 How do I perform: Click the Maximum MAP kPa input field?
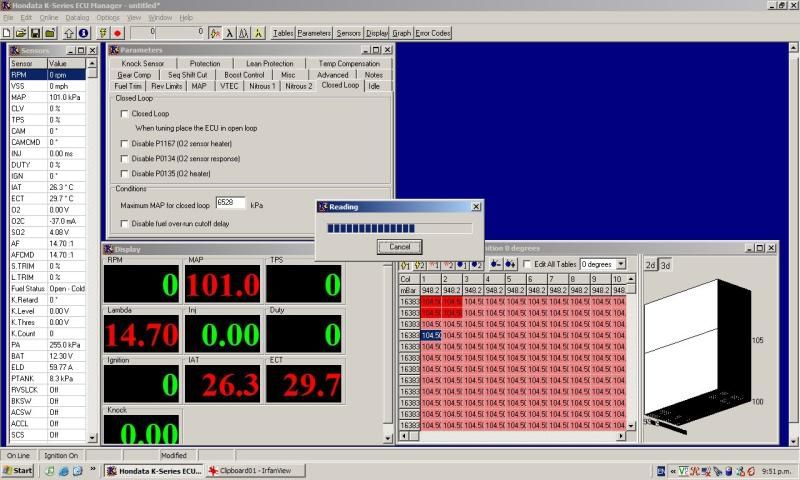tap(231, 203)
